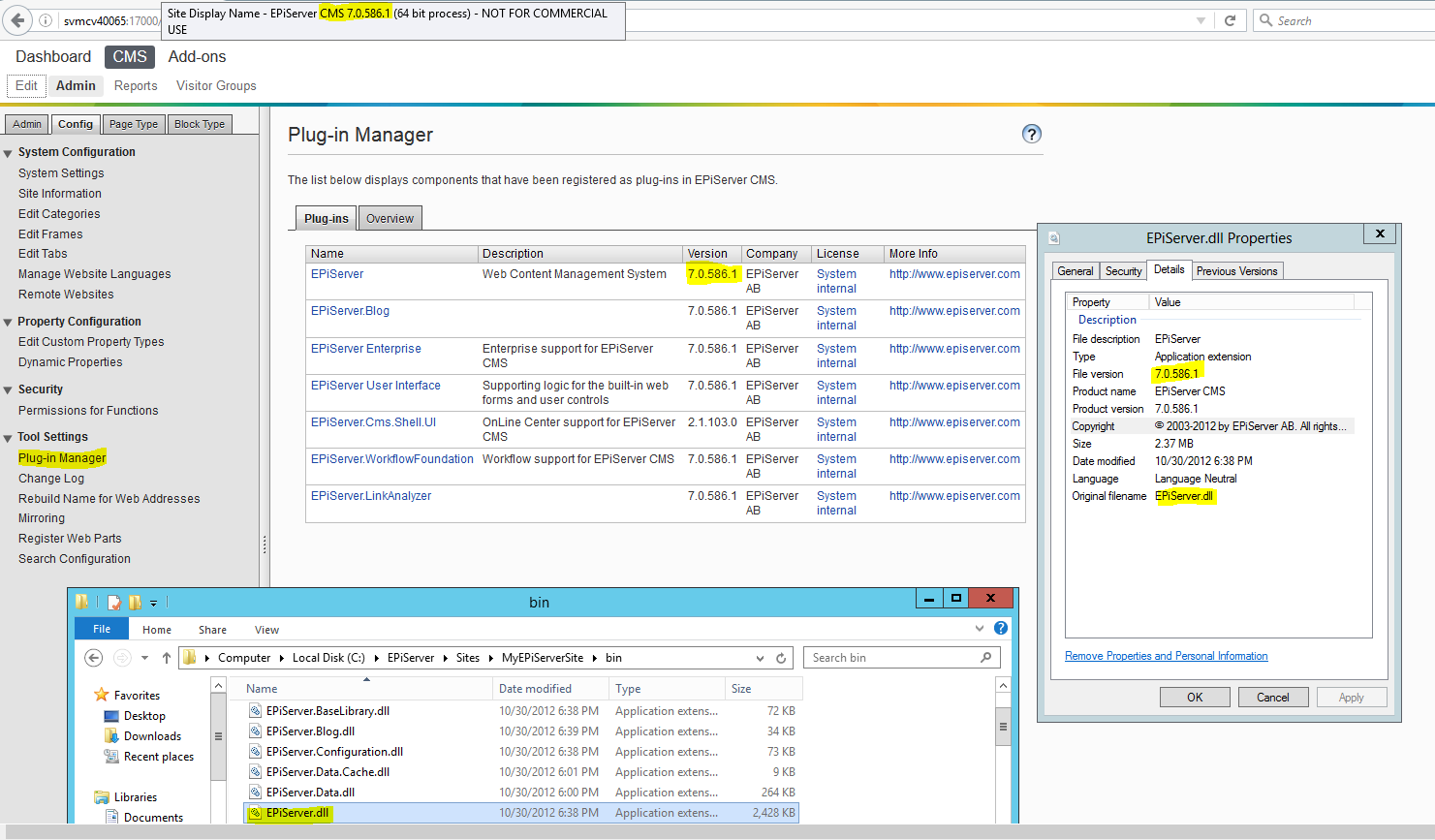Click the Reports menu item
This screenshot has height=840, width=1435.
(136, 86)
